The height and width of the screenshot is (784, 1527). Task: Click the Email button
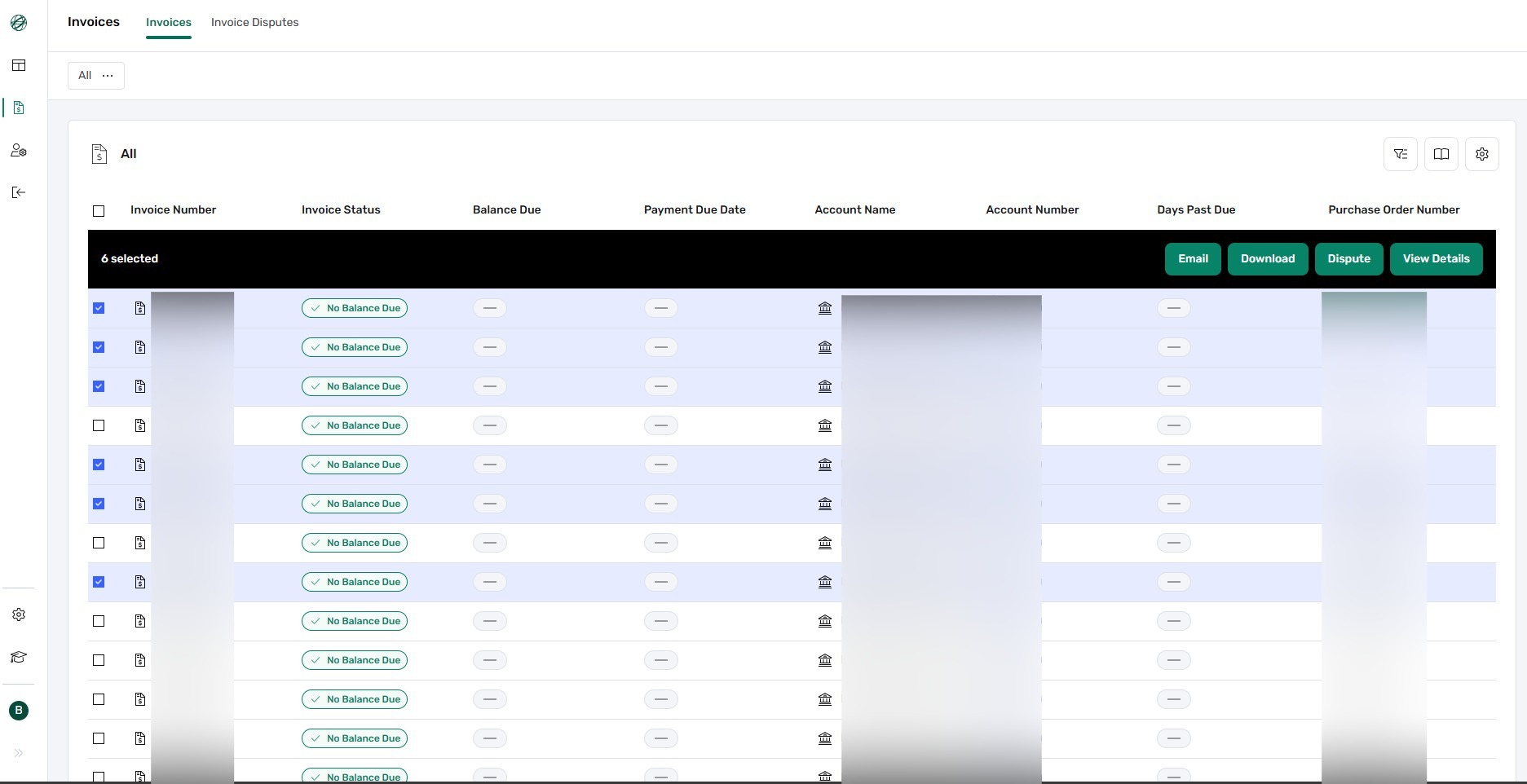(x=1193, y=259)
